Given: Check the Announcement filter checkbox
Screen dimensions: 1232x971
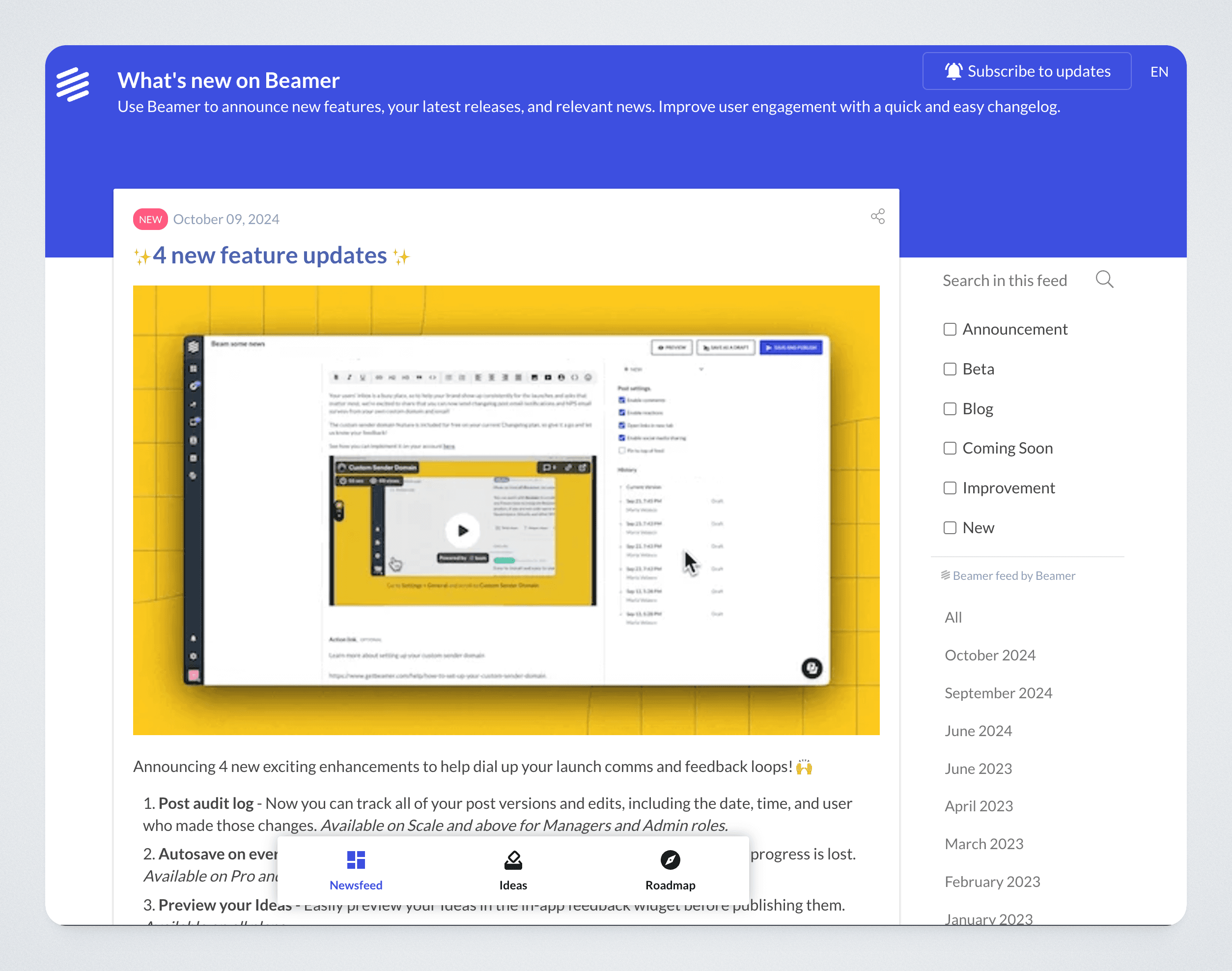Looking at the screenshot, I should tap(950, 329).
